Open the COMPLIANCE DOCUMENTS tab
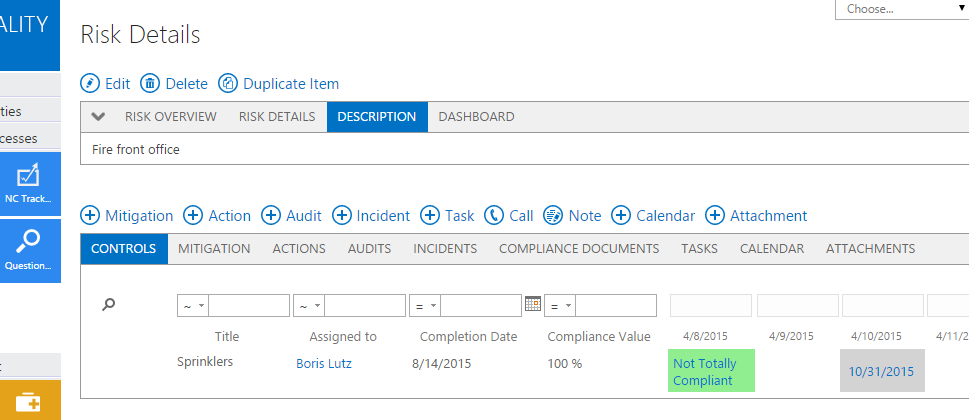This screenshot has height=420, width=969. pyautogui.click(x=579, y=249)
